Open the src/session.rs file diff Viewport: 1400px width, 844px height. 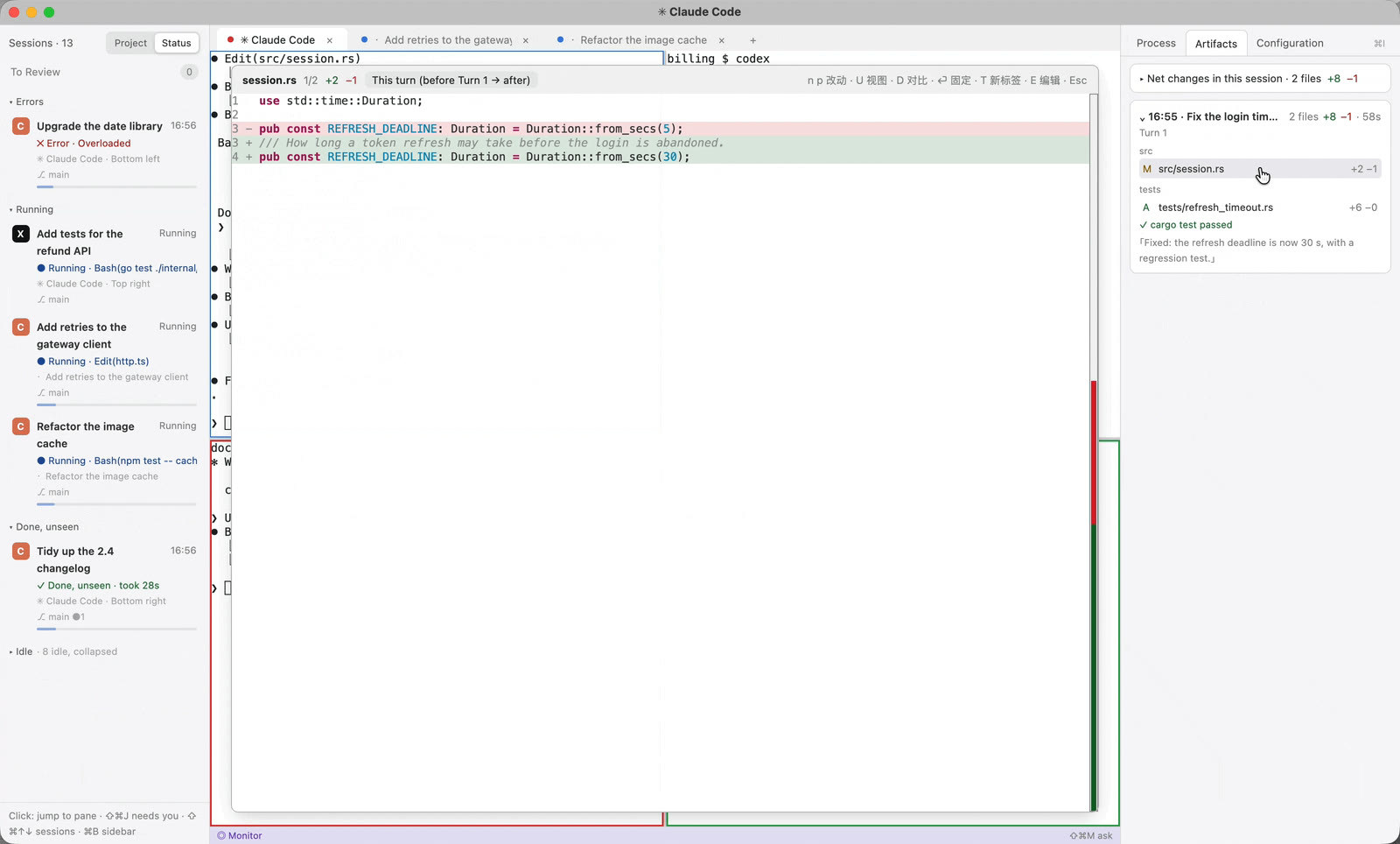1260,169
